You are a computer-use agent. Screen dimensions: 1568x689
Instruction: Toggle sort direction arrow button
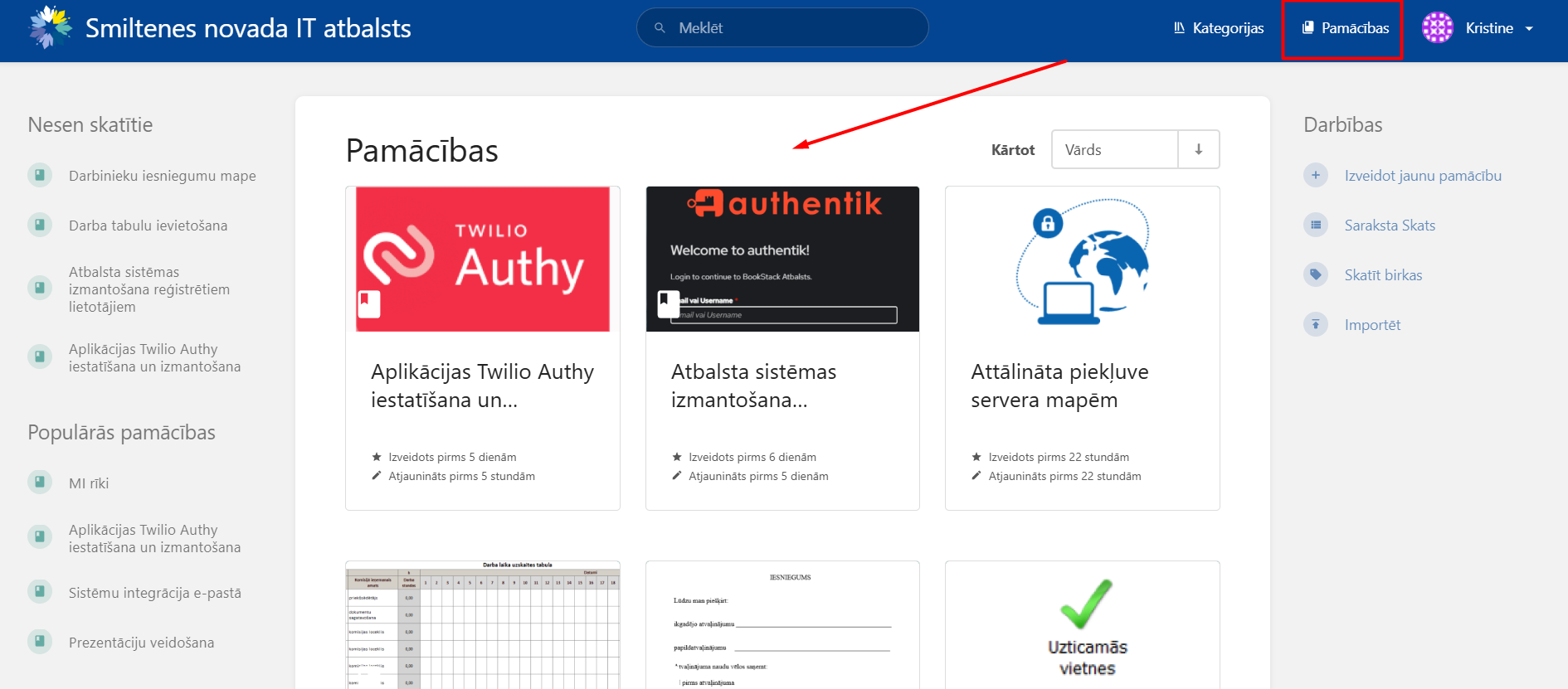click(x=1199, y=149)
